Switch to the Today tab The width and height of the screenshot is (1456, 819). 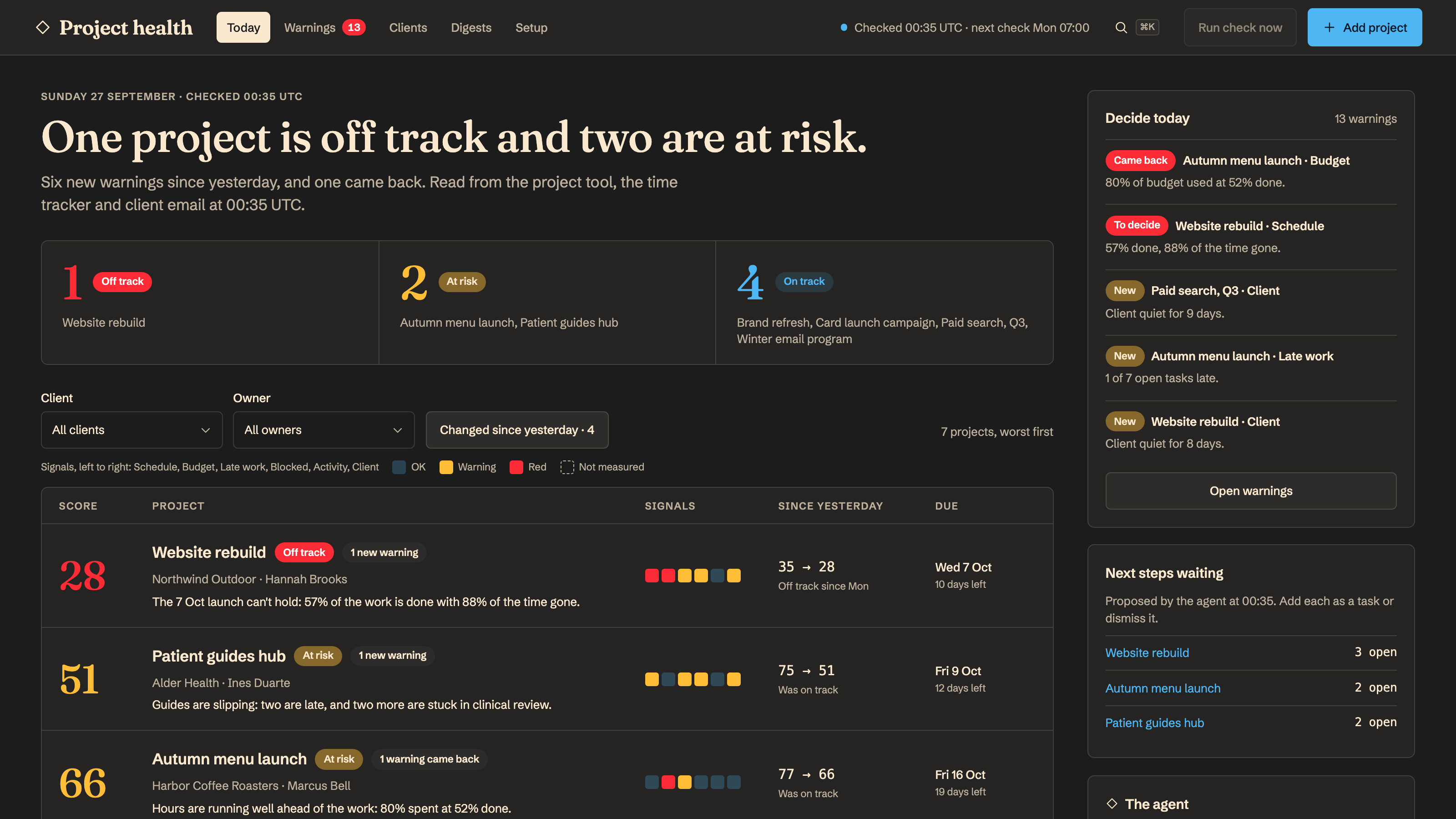(x=243, y=27)
